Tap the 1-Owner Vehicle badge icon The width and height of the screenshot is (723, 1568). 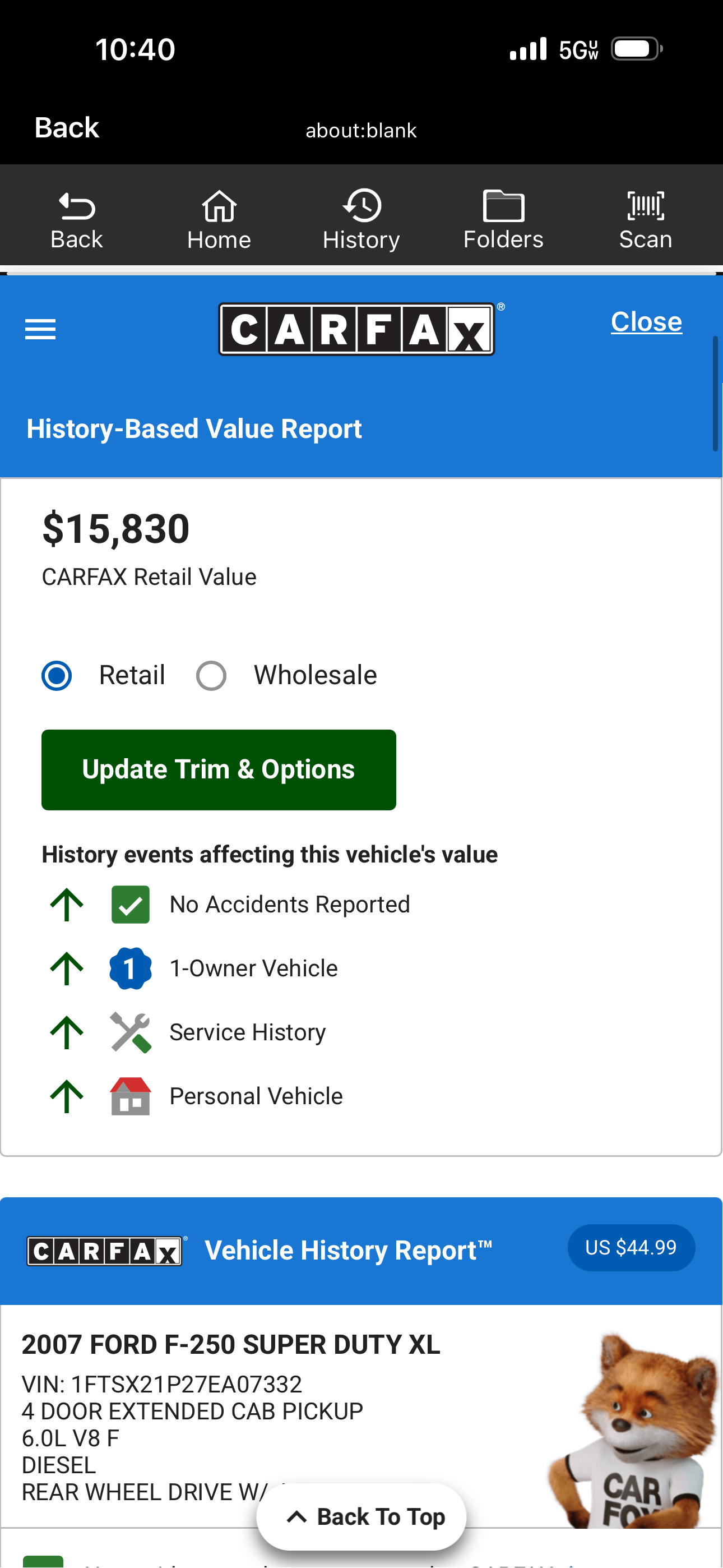(x=130, y=968)
